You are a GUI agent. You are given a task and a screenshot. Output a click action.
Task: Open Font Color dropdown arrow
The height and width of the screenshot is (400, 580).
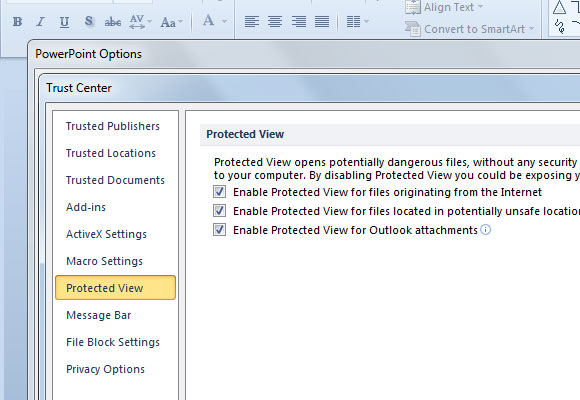pyautogui.click(x=224, y=21)
